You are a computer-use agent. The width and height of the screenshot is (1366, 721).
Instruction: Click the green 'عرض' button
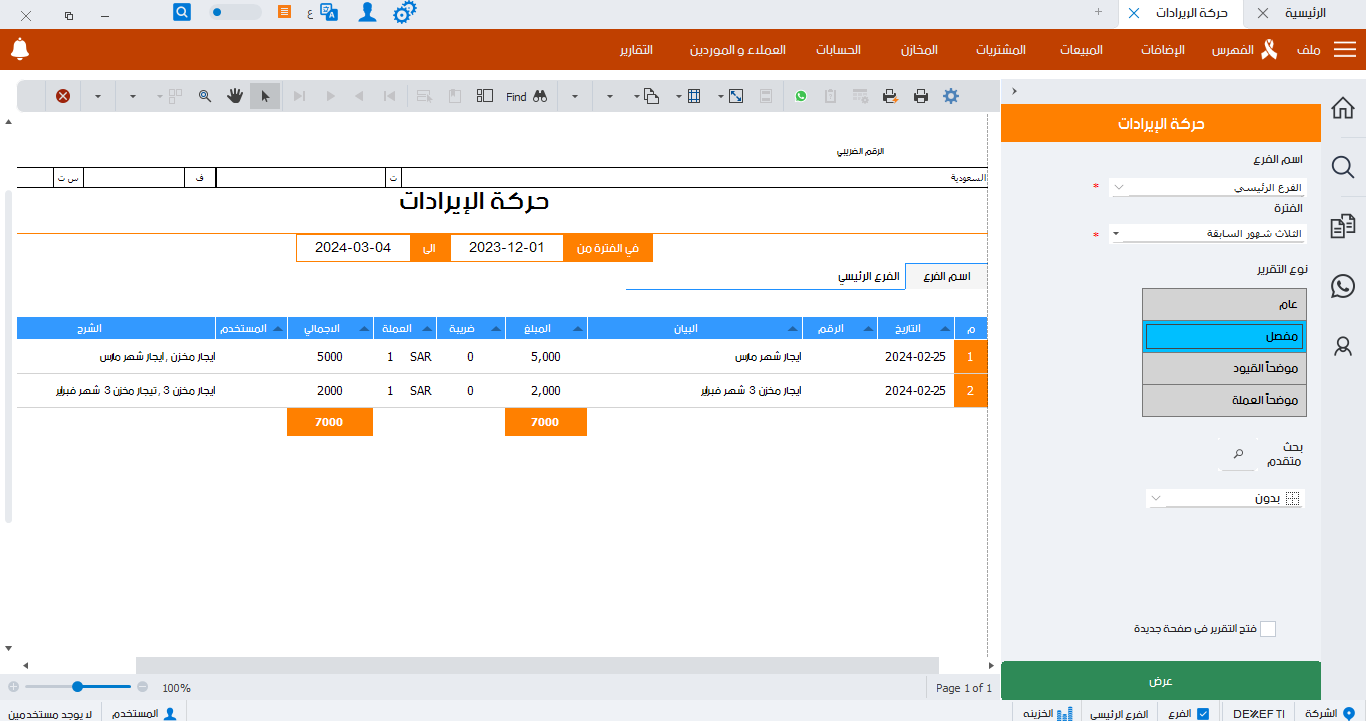pyautogui.click(x=1160, y=680)
